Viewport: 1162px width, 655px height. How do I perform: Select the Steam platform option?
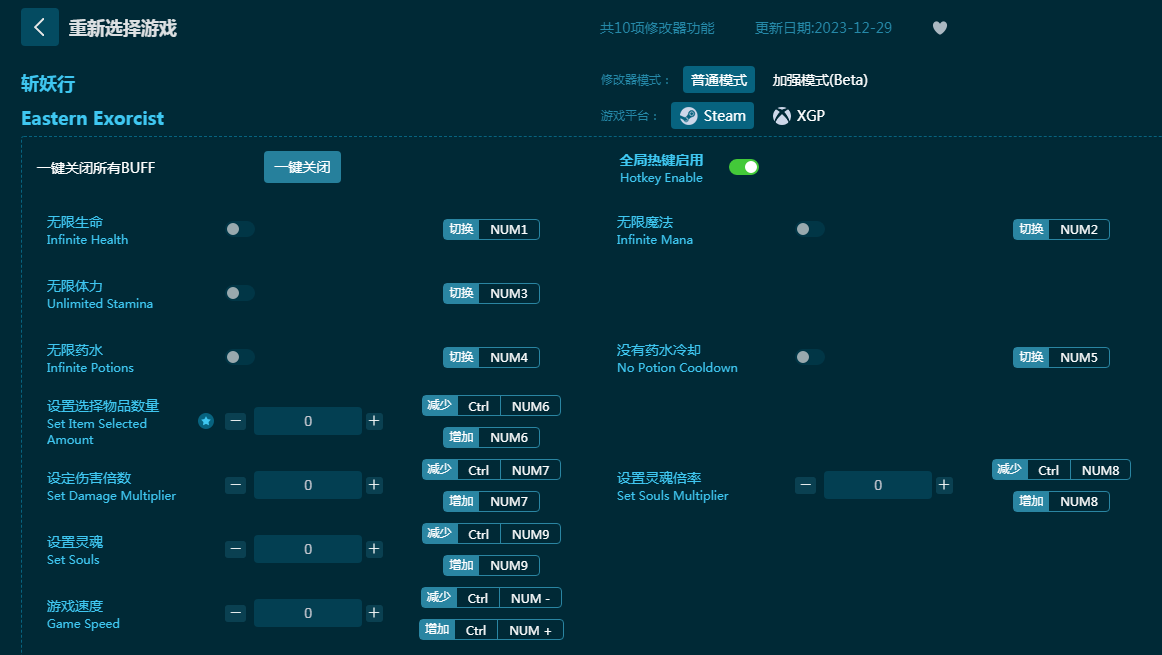pos(712,116)
